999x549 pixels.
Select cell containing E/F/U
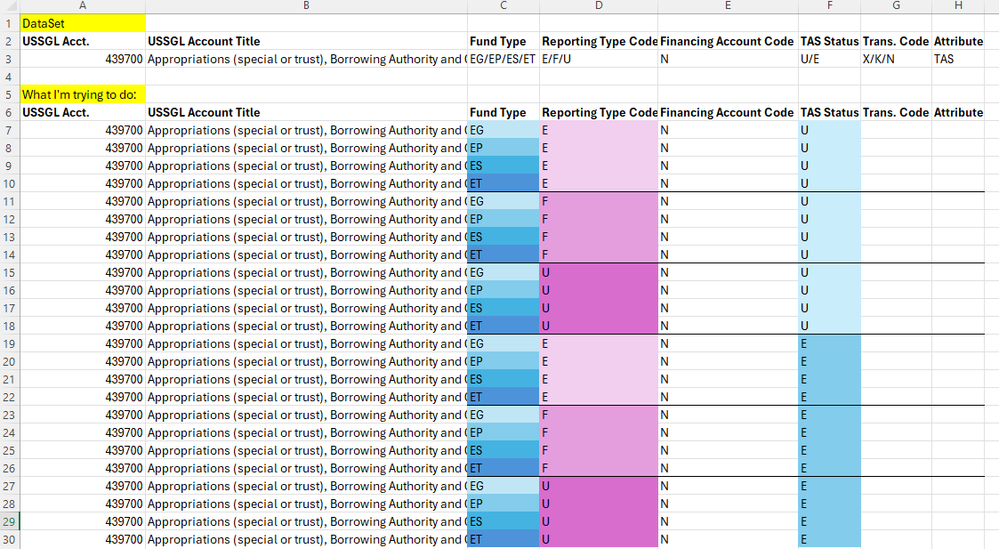[599, 59]
